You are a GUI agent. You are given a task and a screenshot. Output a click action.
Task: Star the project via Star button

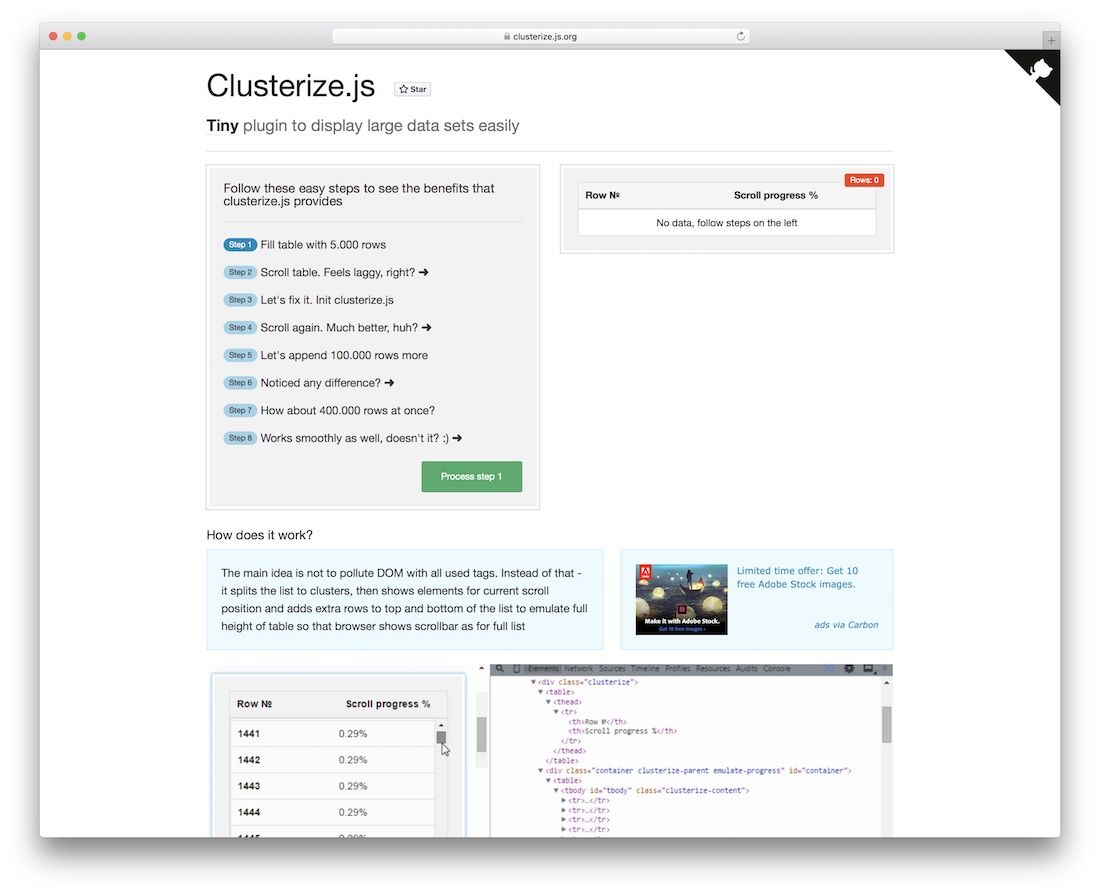tap(412, 89)
